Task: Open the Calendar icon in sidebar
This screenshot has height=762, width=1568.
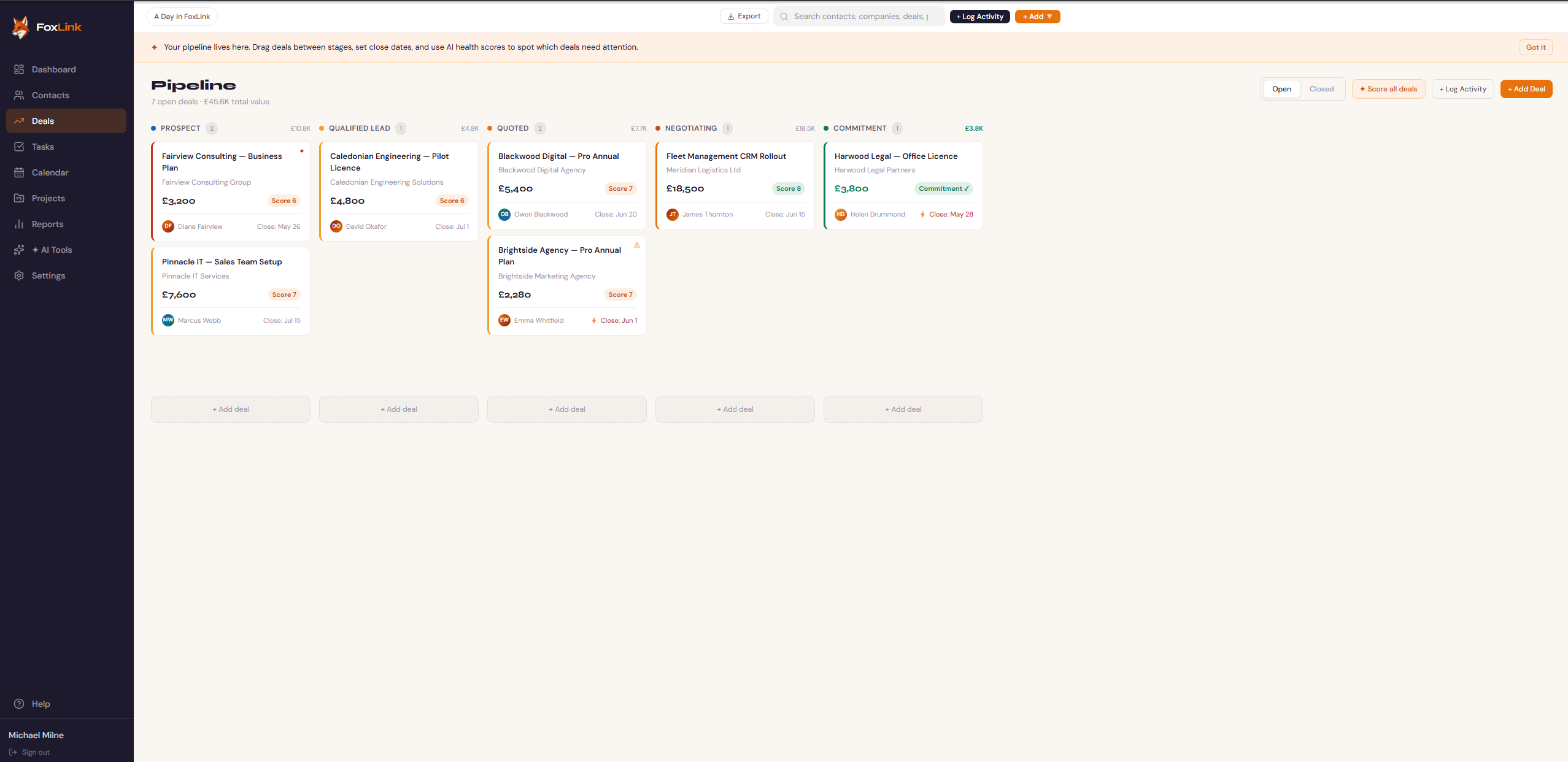Action: click(x=19, y=172)
